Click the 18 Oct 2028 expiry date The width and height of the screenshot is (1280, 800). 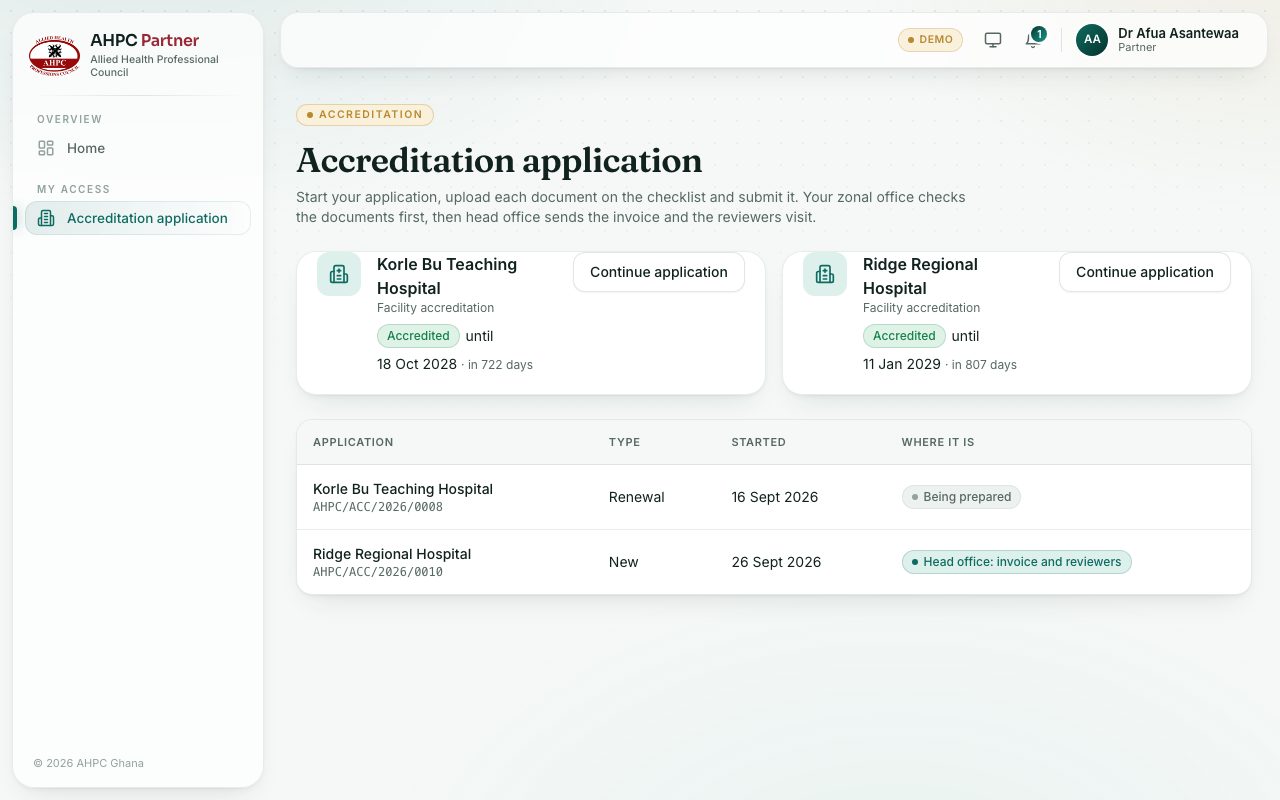[417, 364]
